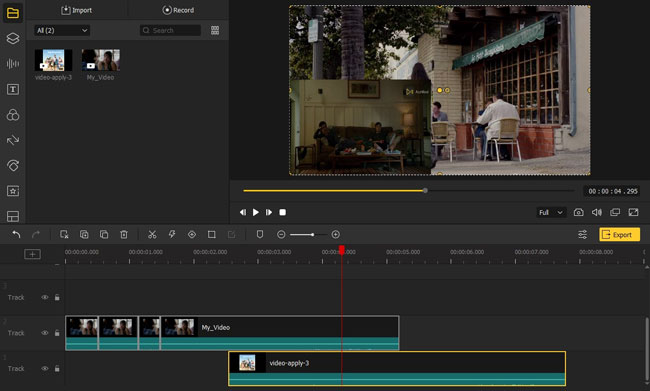Export the project
This screenshot has width=650, height=391.
click(619, 235)
